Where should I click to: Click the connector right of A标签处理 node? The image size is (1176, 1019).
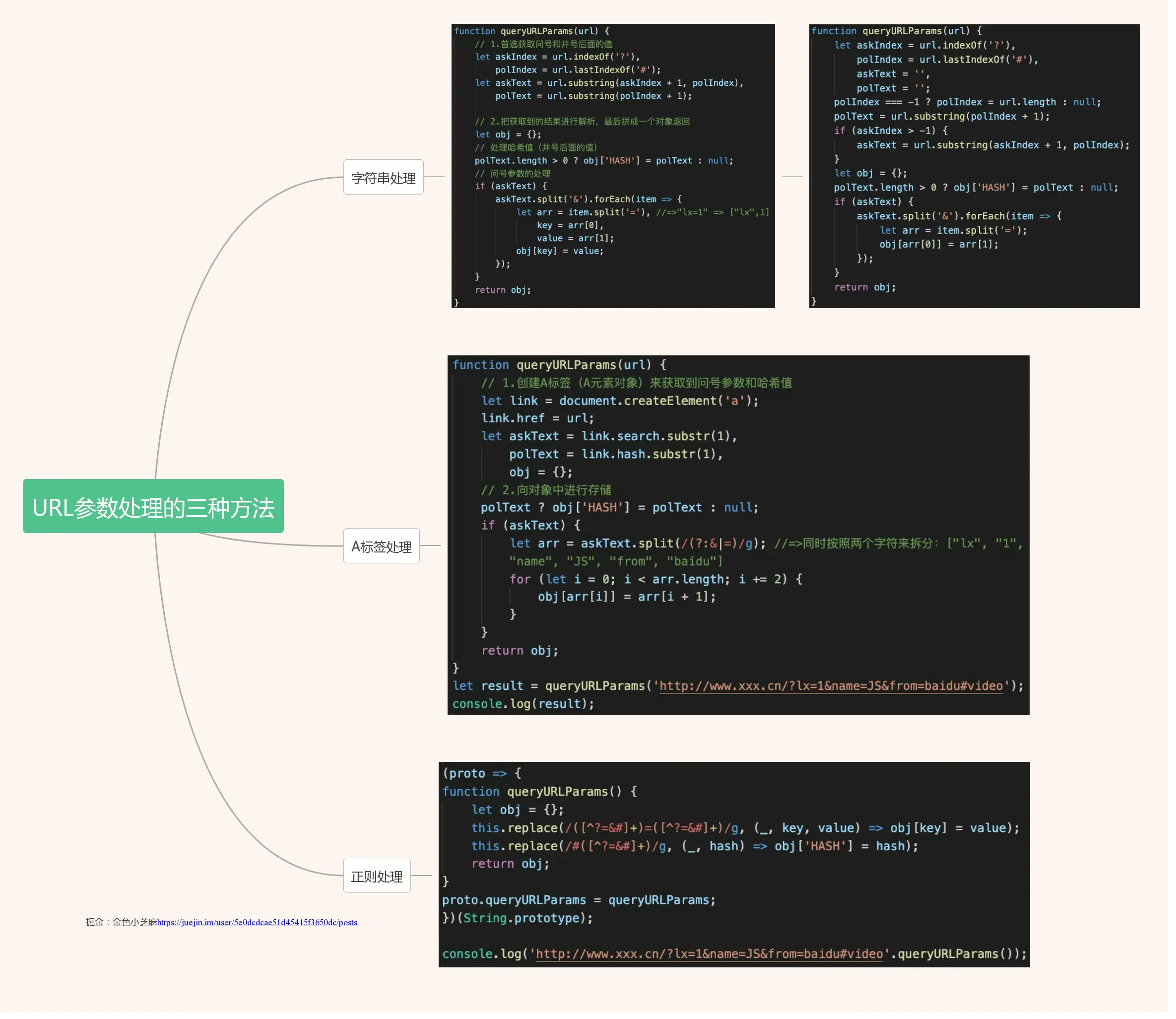430,546
